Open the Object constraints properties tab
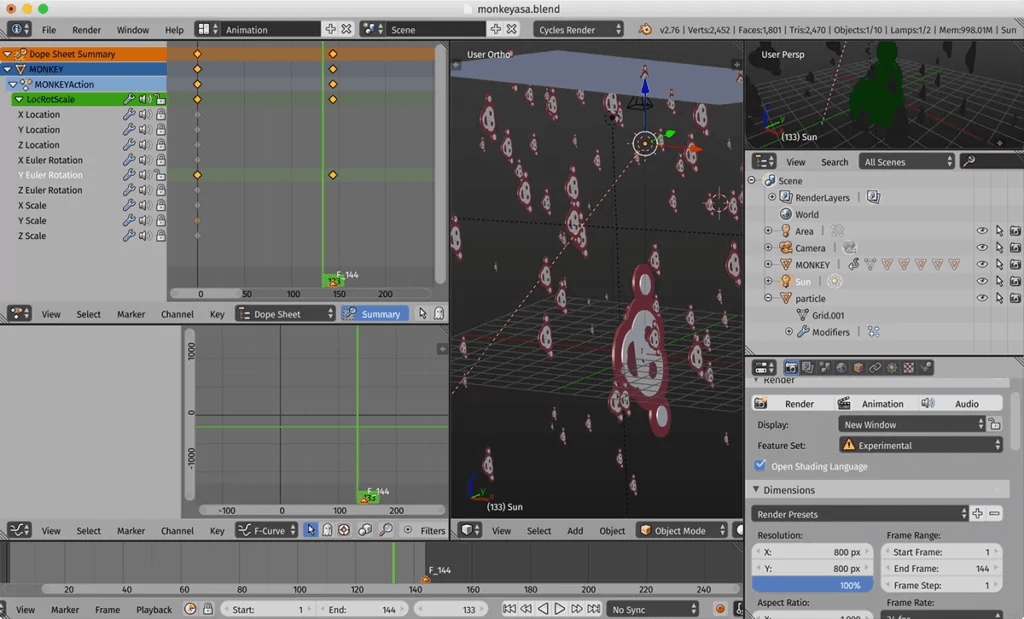 pyautogui.click(x=875, y=368)
